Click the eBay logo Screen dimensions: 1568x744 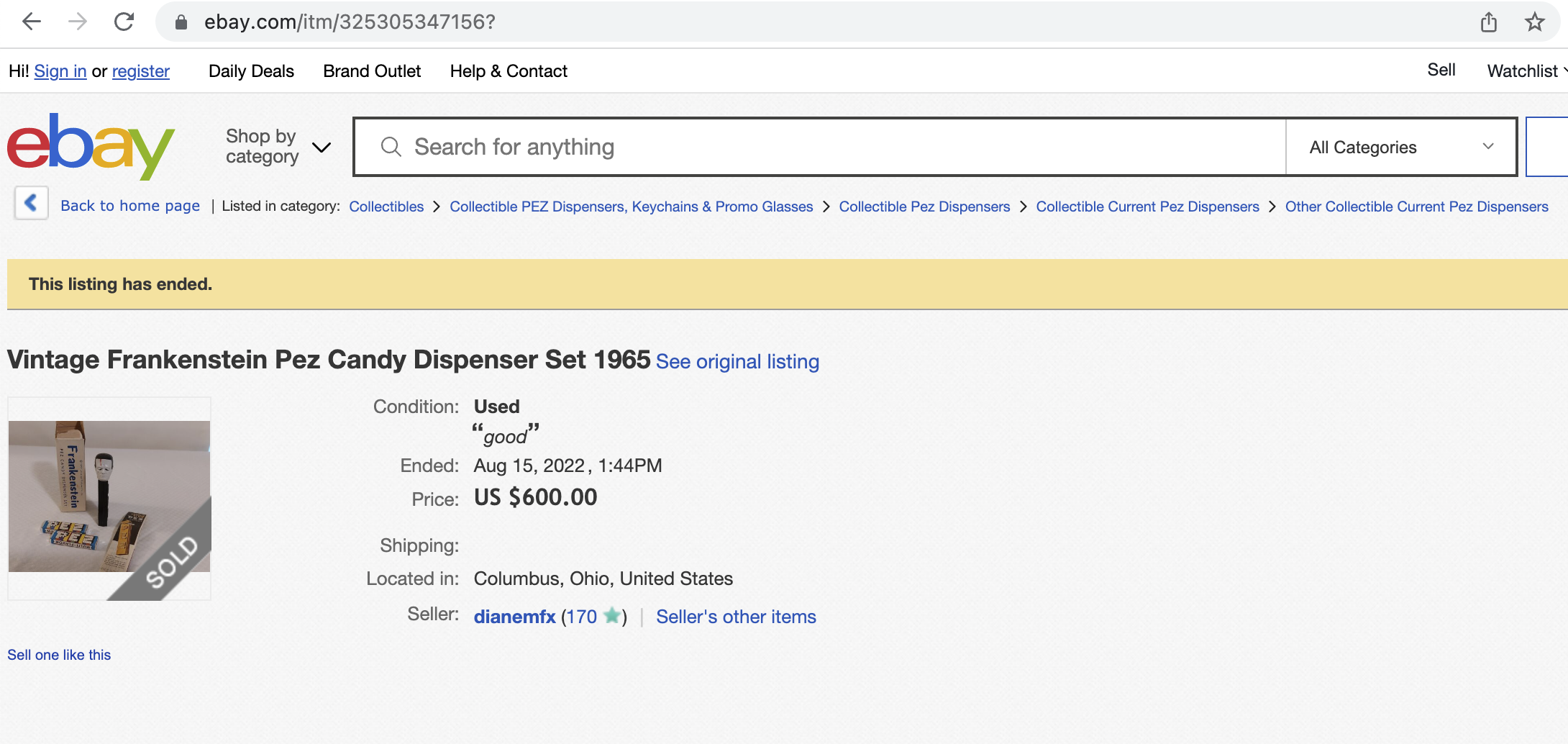pos(91,147)
